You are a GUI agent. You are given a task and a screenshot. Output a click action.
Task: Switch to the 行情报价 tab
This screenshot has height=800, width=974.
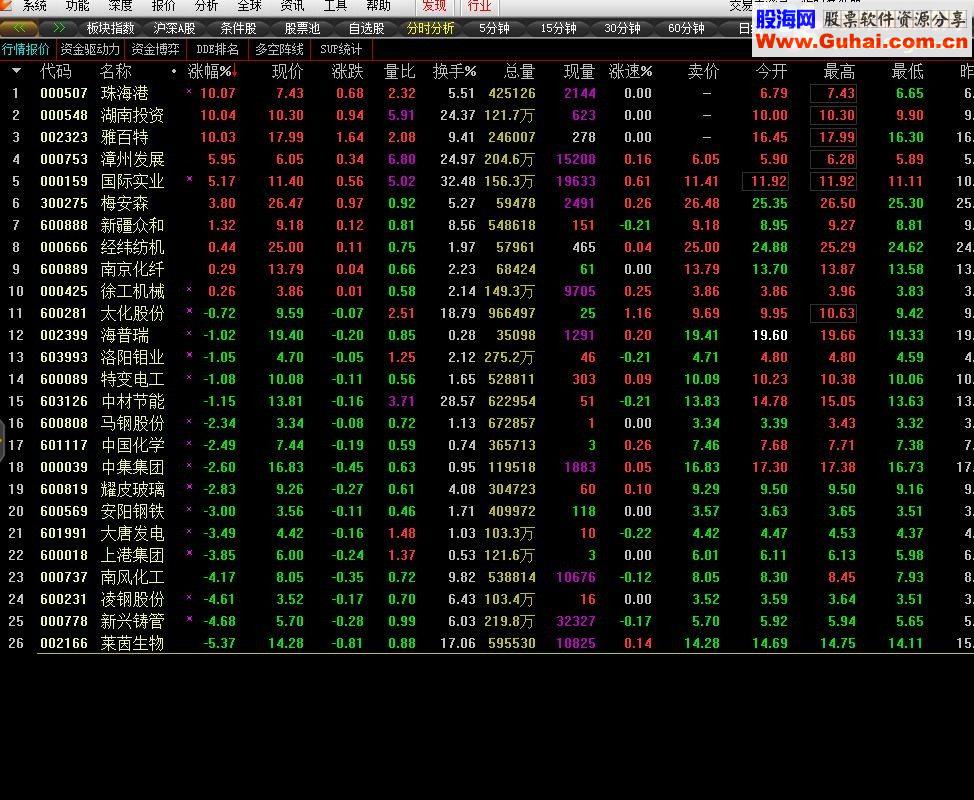(26, 49)
